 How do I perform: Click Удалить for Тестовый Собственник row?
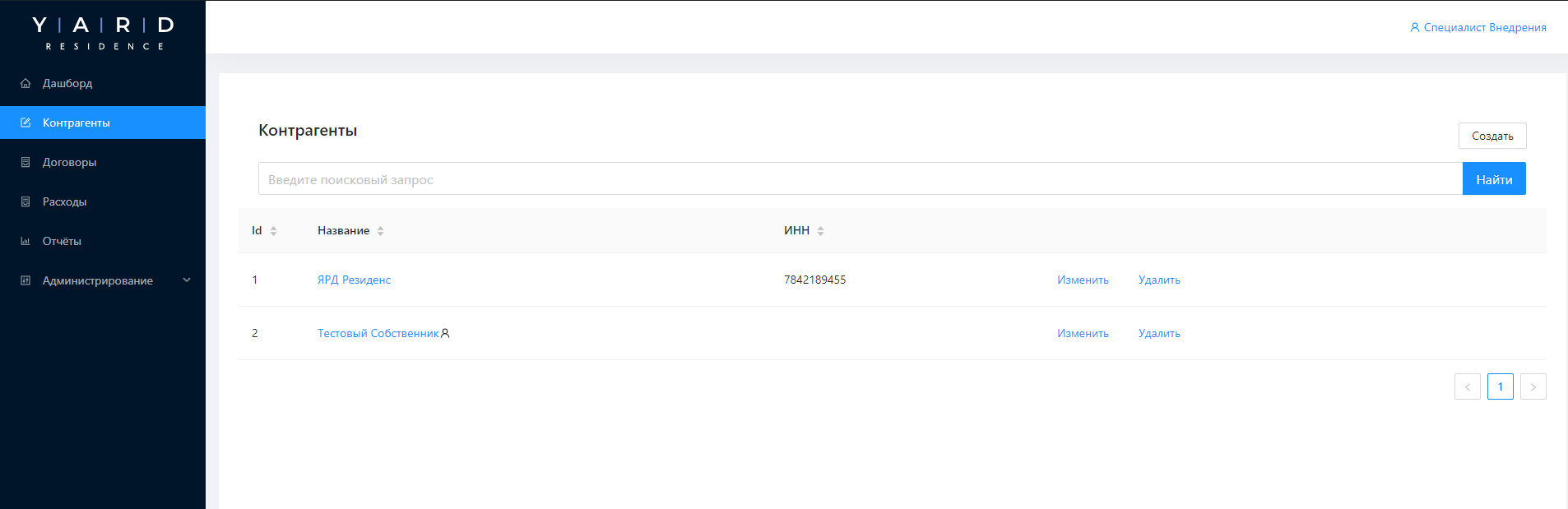[x=1159, y=333]
